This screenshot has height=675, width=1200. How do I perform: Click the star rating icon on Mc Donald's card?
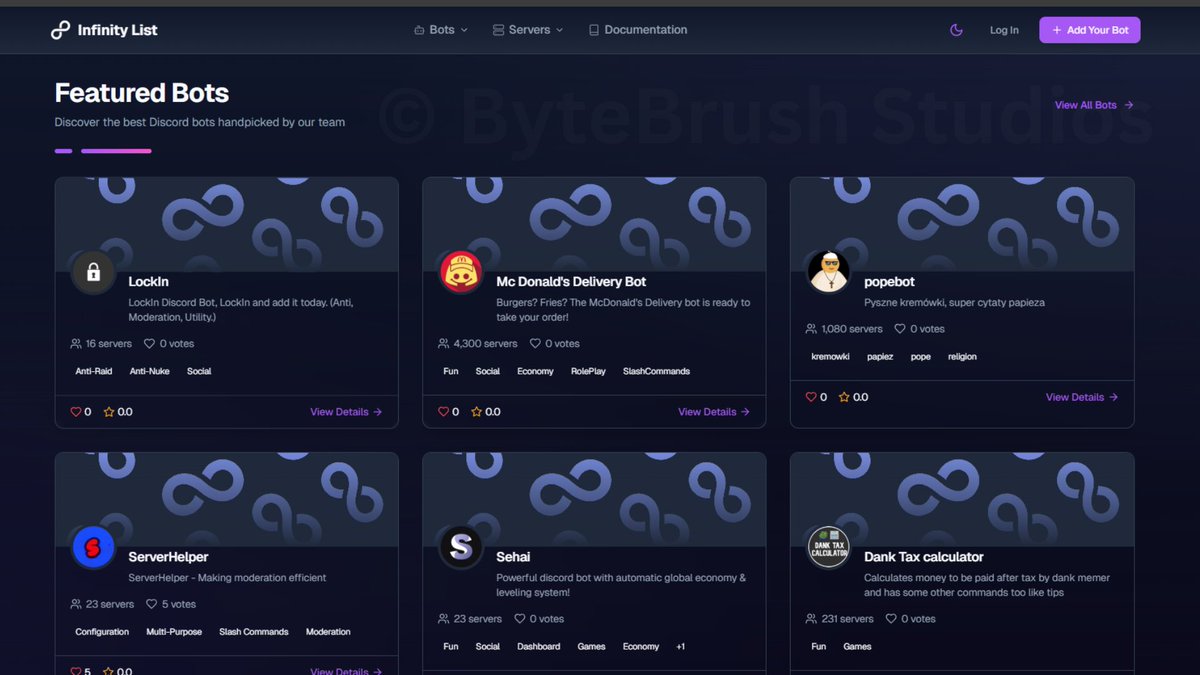tap(477, 412)
